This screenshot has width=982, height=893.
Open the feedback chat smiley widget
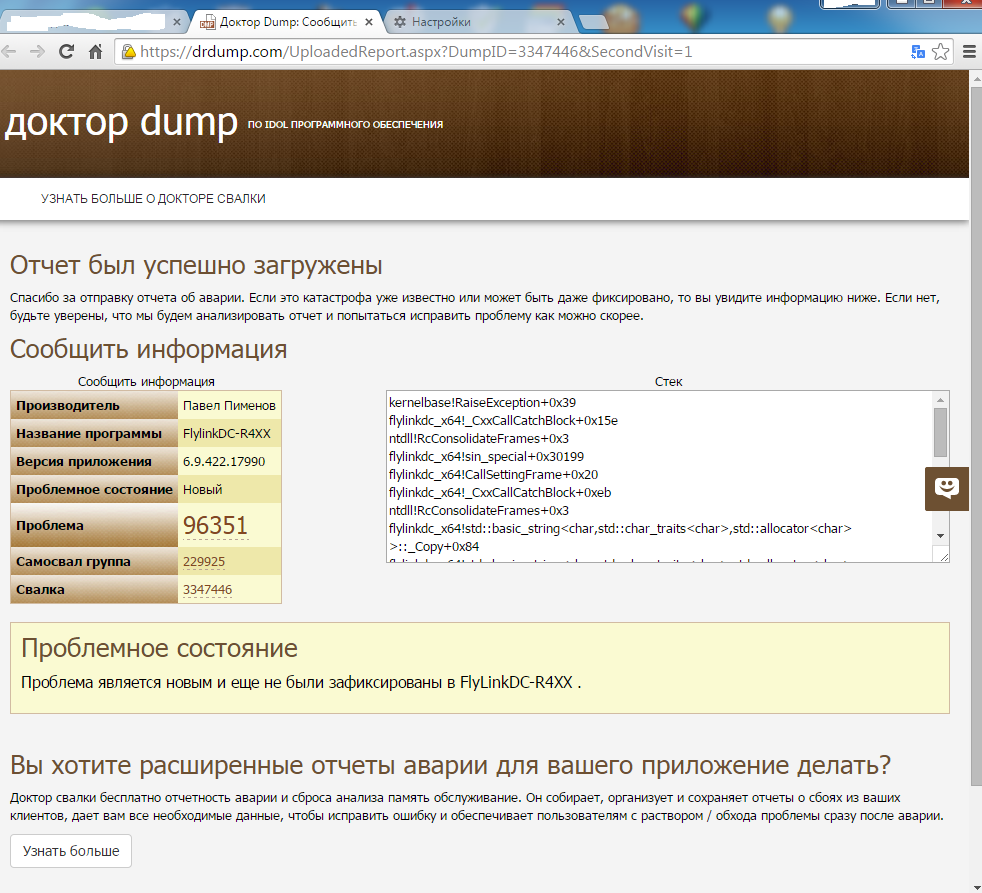click(x=947, y=488)
